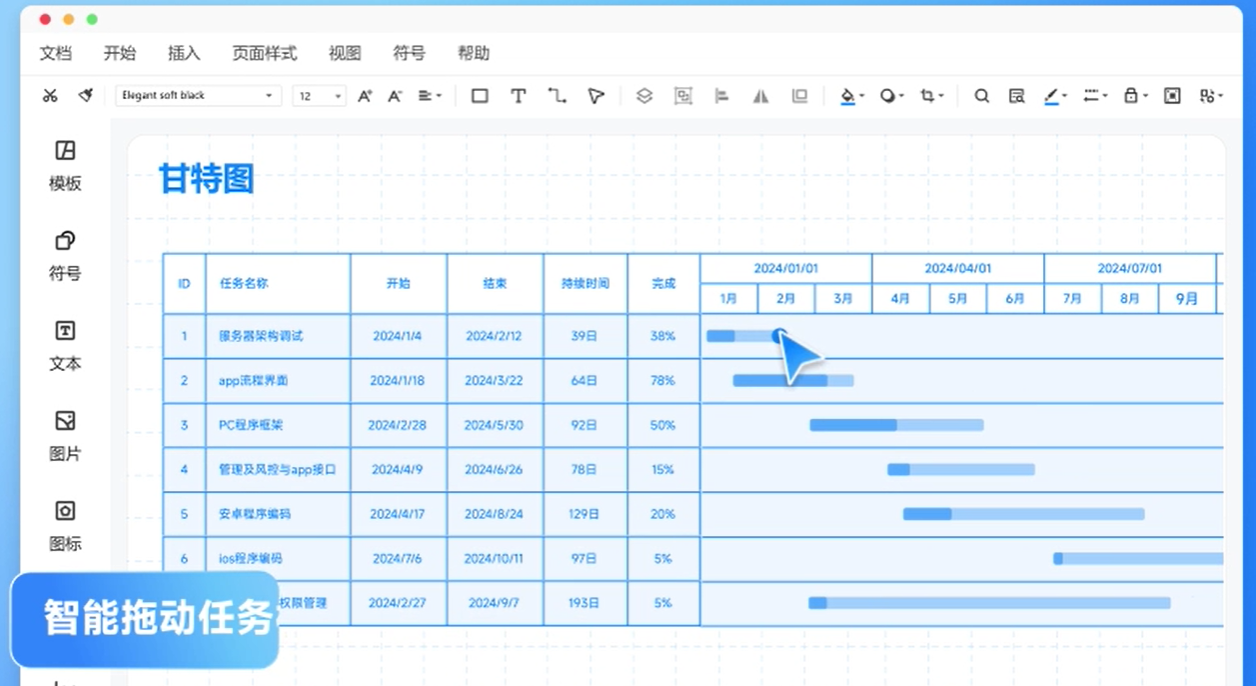Click the ios程序编码 Gantt bar
1256x686 pixels.
1138,558
